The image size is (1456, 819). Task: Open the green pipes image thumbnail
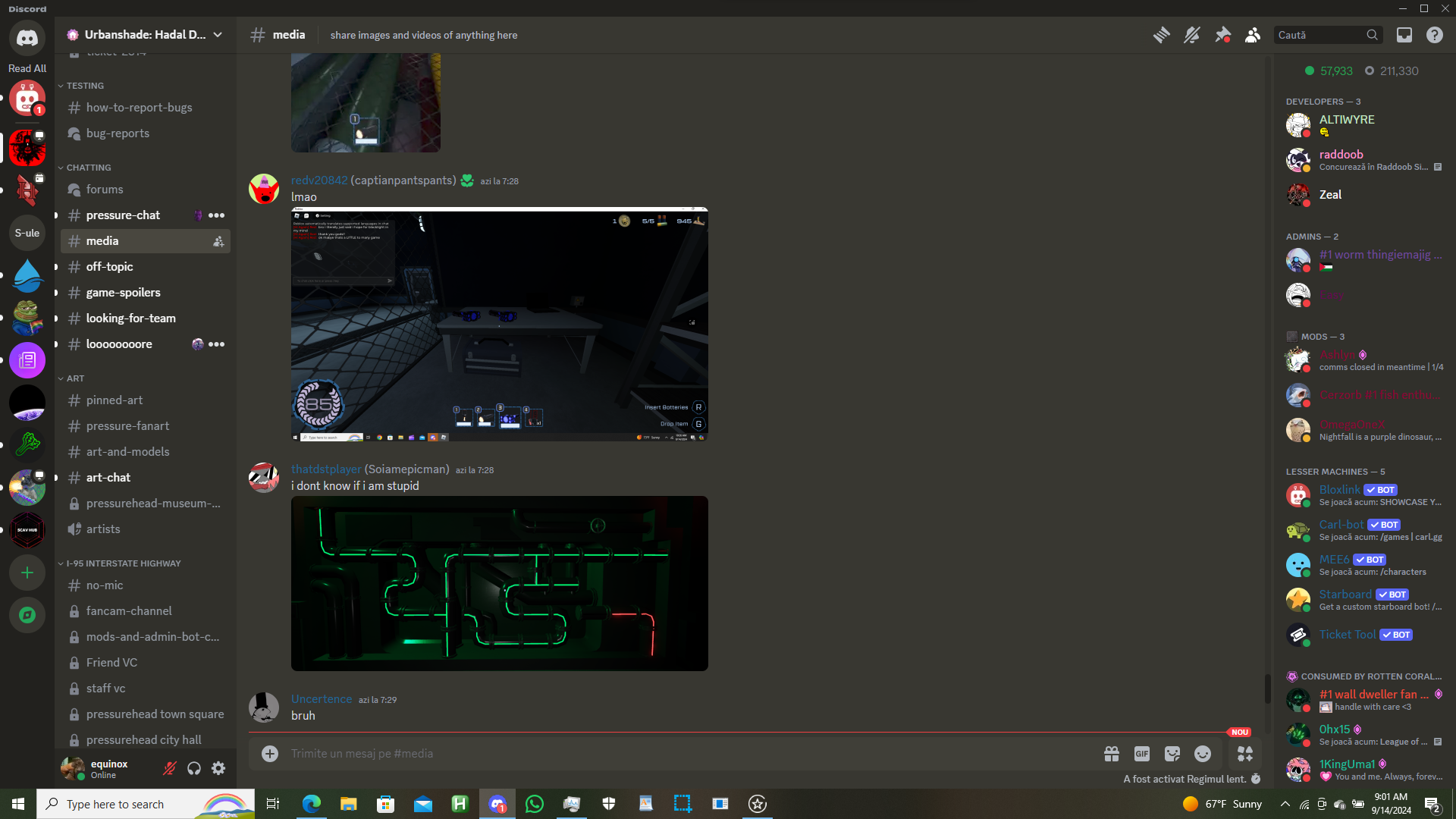click(x=499, y=583)
